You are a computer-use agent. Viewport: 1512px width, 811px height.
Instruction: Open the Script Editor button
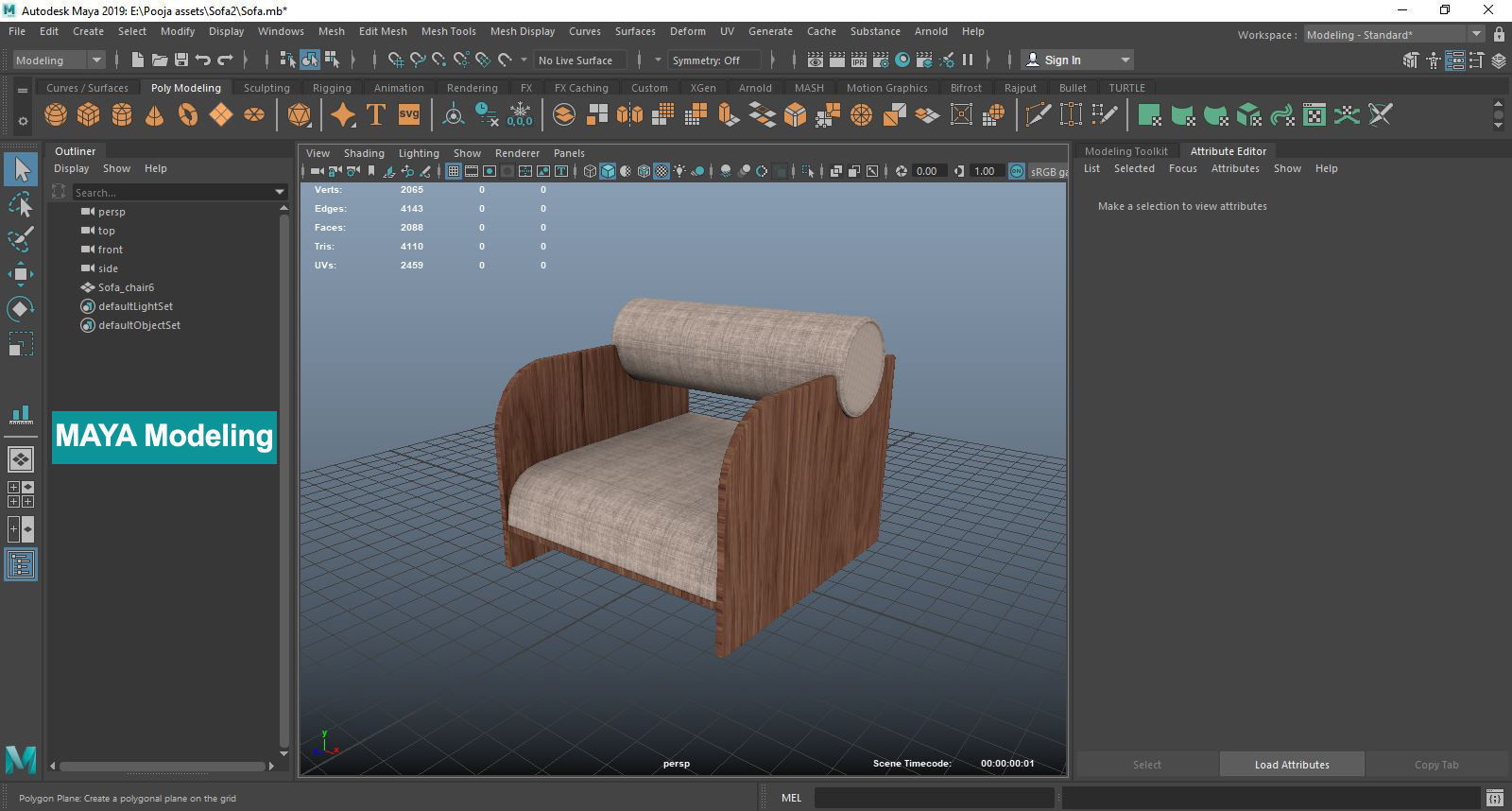tap(1494, 798)
